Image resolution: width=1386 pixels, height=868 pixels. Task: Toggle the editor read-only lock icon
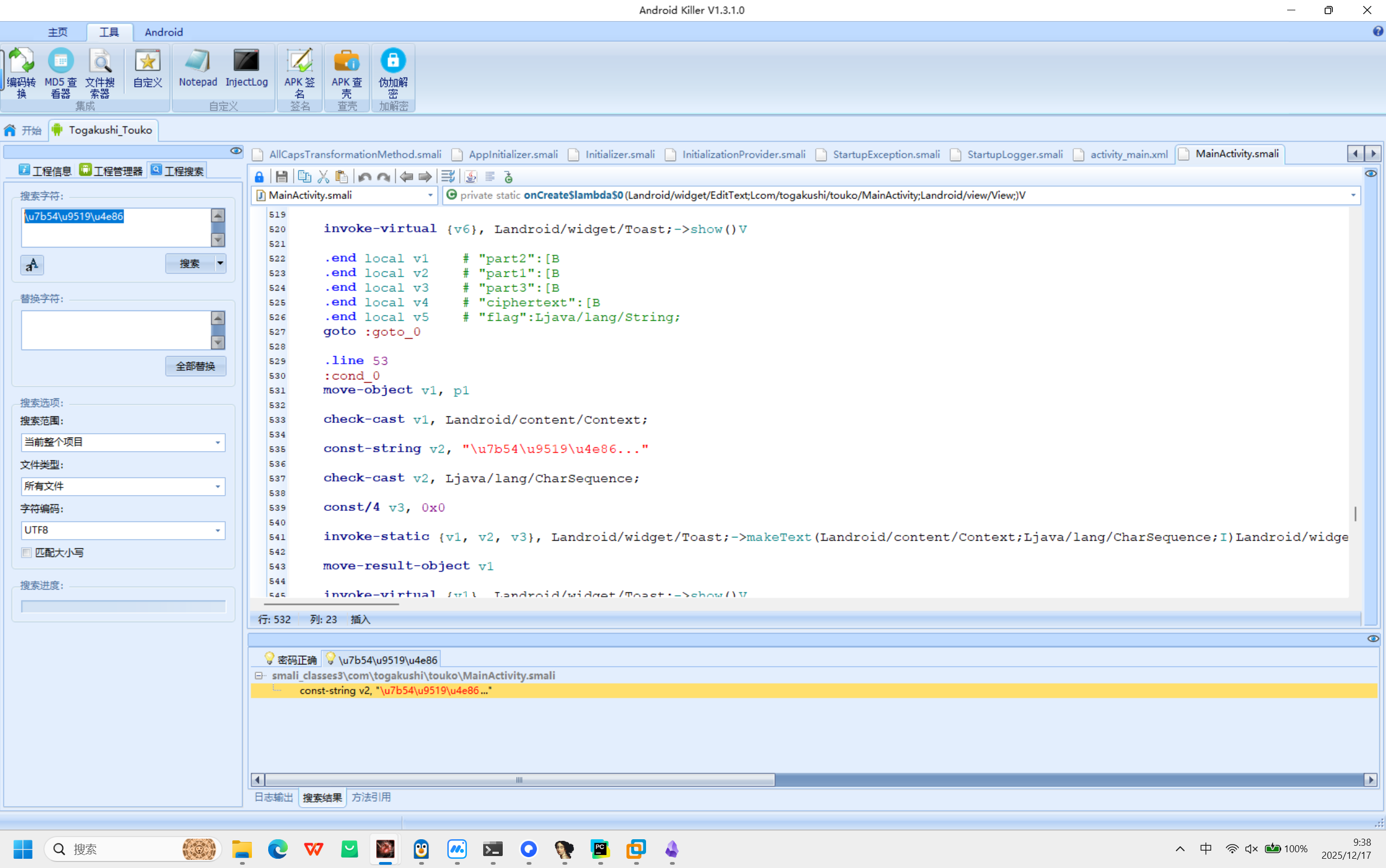coord(259,177)
